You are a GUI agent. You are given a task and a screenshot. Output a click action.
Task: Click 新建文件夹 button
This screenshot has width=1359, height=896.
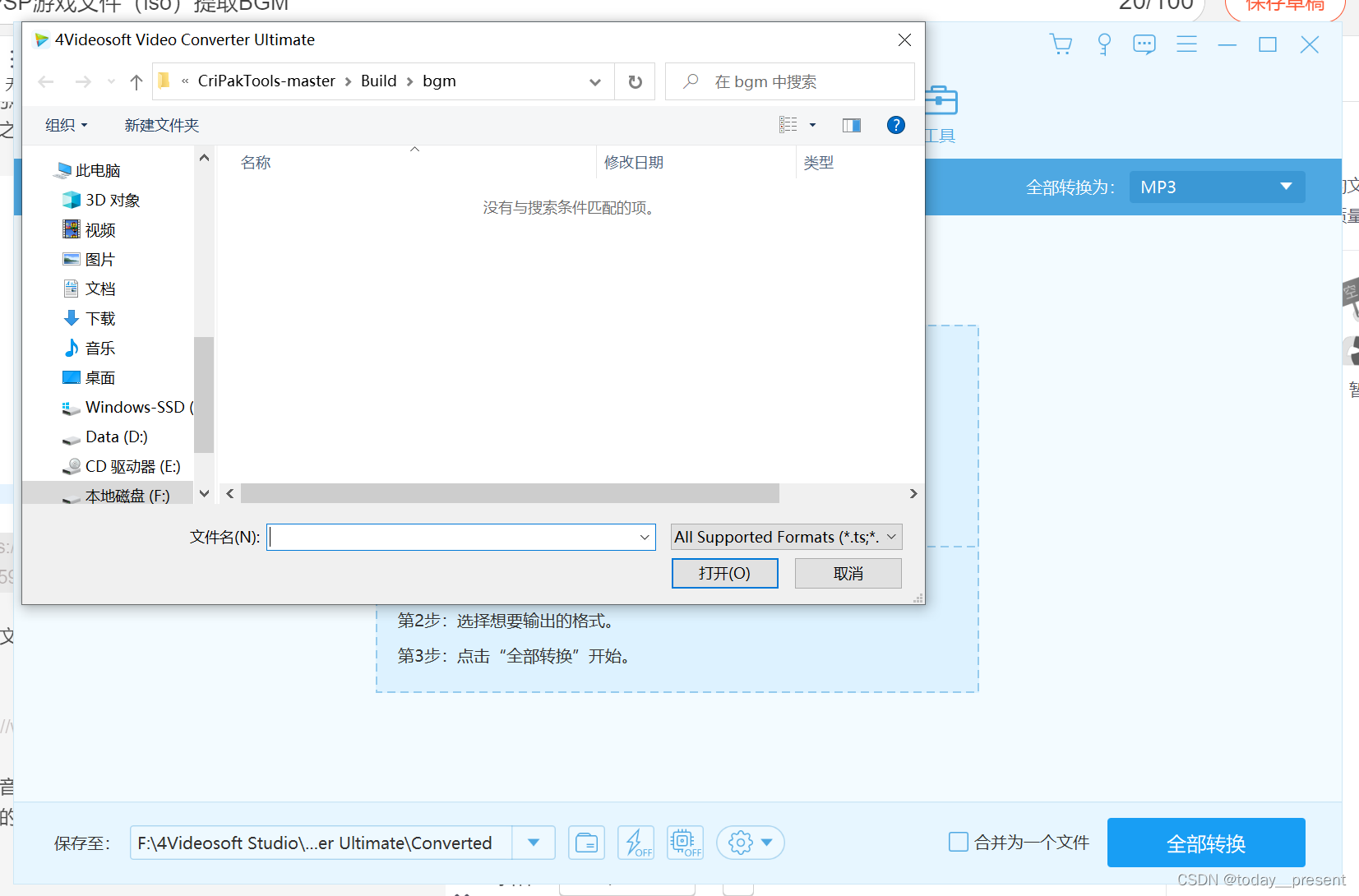162,125
